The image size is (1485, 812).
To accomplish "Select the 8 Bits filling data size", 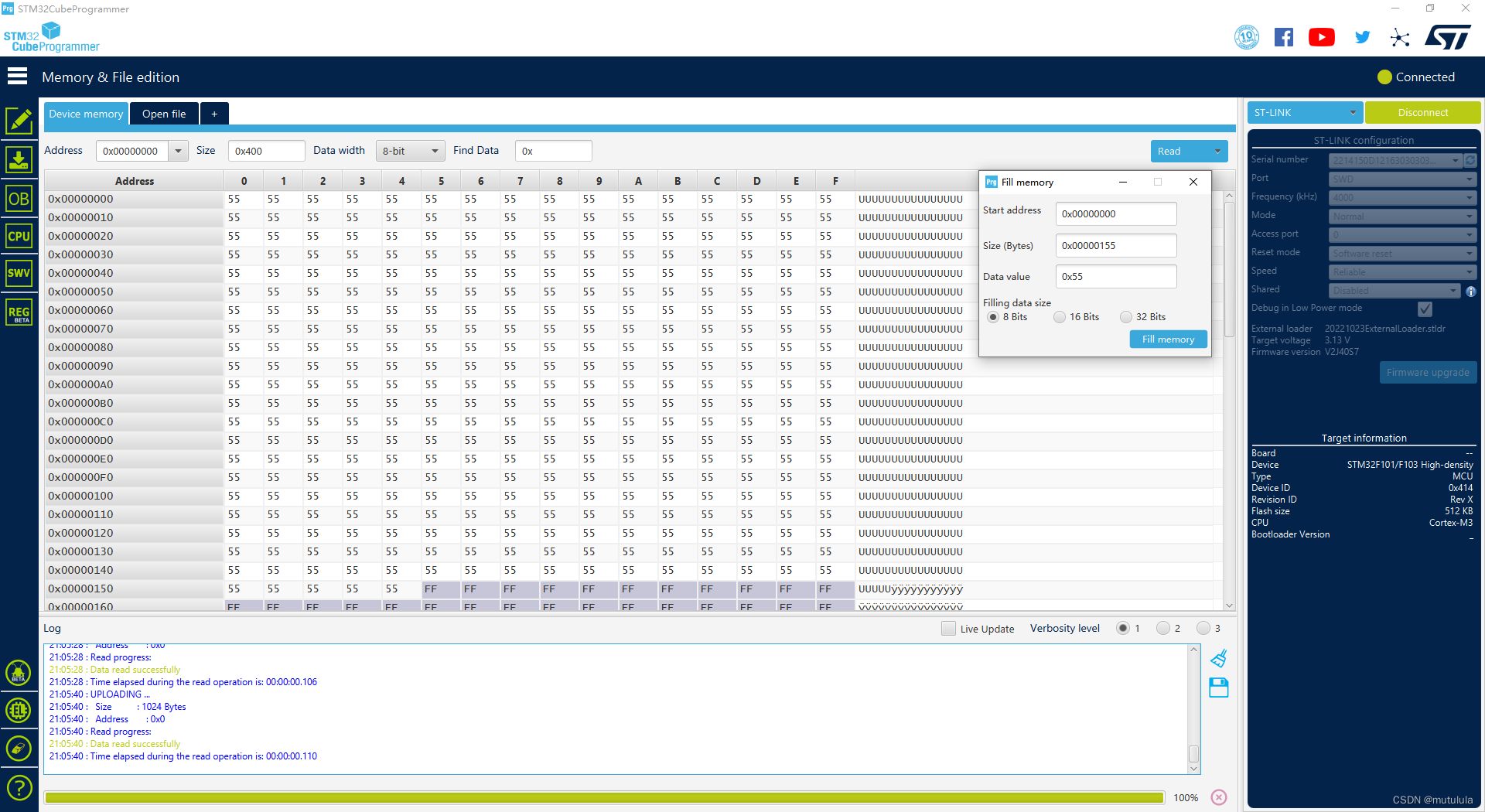I will pyautogui.click(x=993, y=317).
